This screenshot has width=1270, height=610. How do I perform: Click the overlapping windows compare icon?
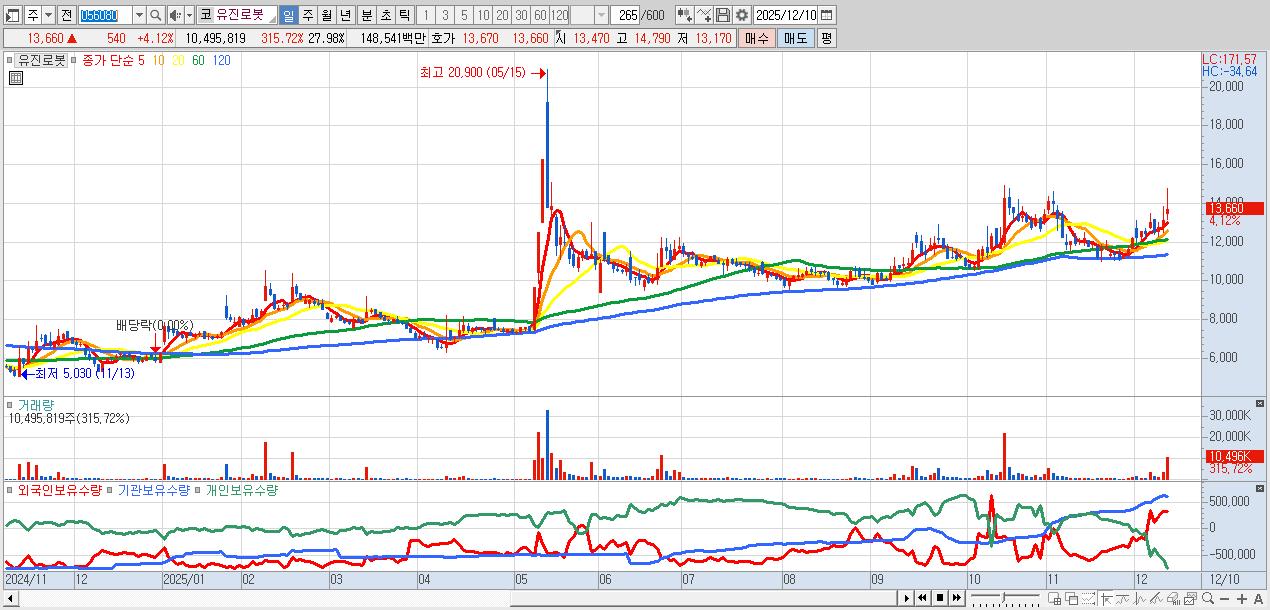pyautogui.click(x=1072, y=598)
